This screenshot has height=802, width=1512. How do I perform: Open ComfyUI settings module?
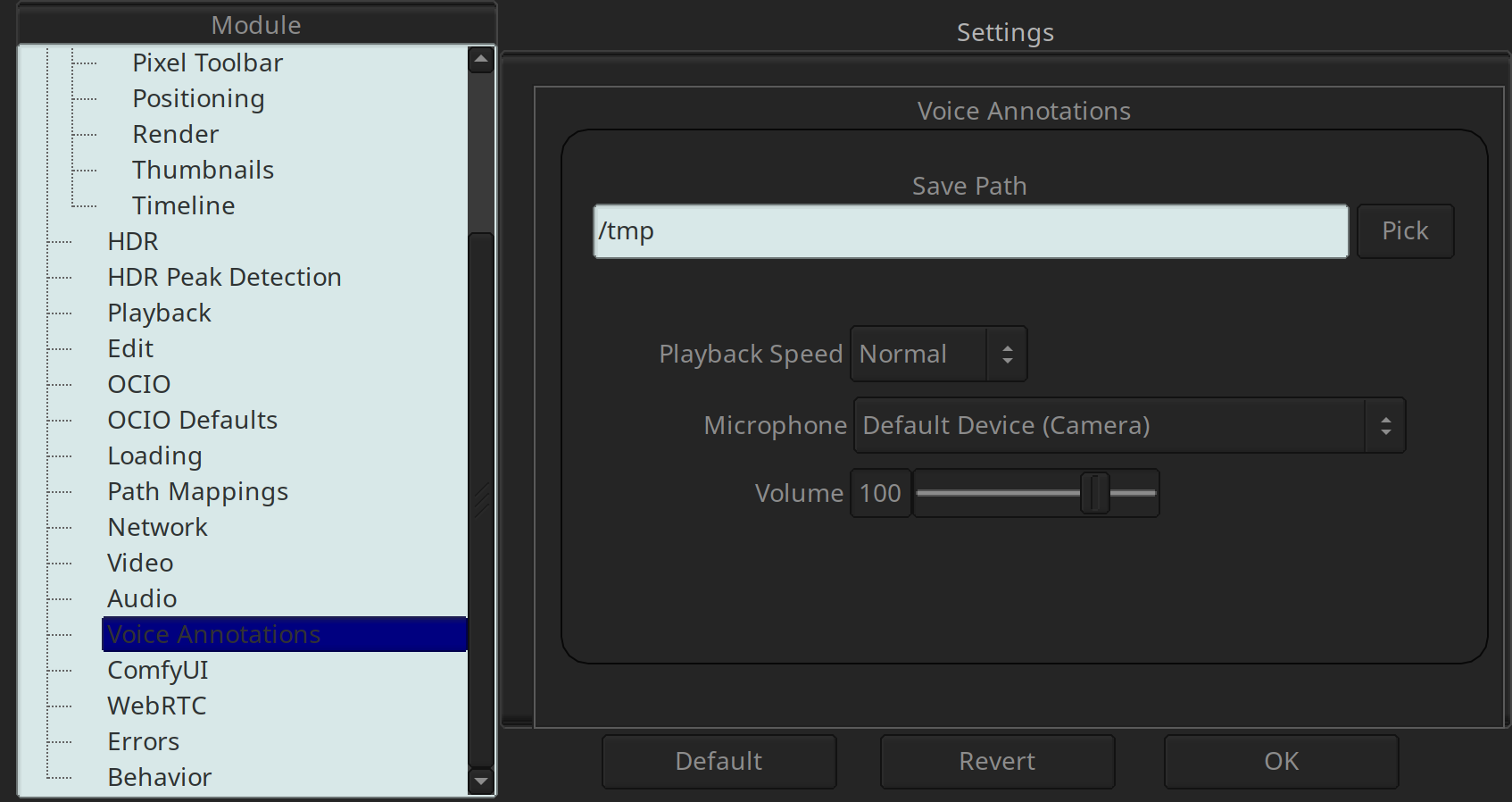pyautogui.click(x=157, y=670)
